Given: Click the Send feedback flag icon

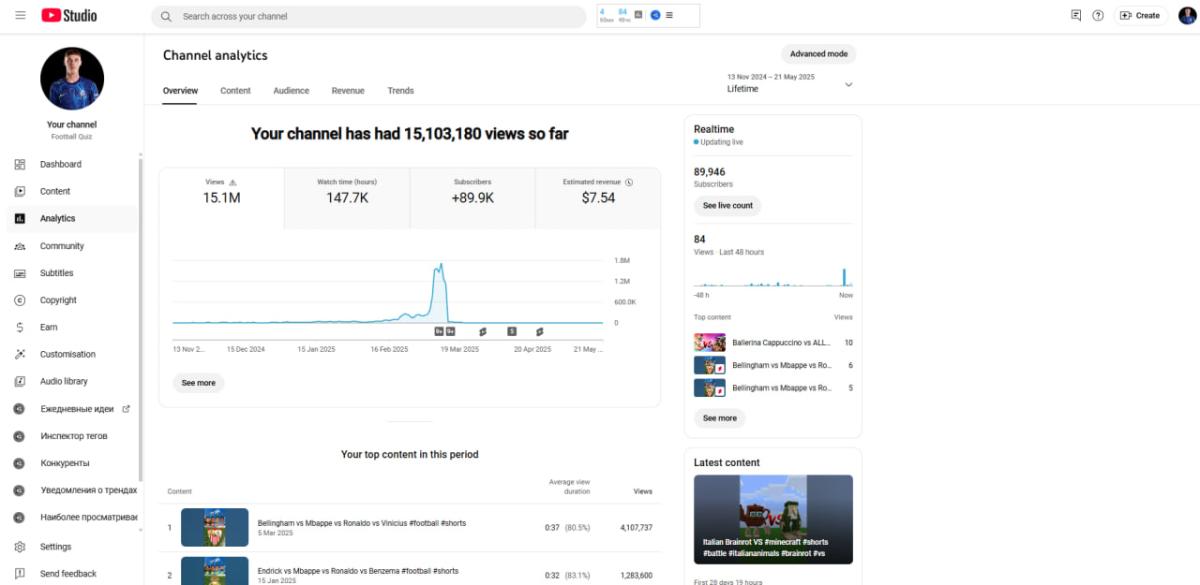Looking at the screenshot, I should coord(20,574).
